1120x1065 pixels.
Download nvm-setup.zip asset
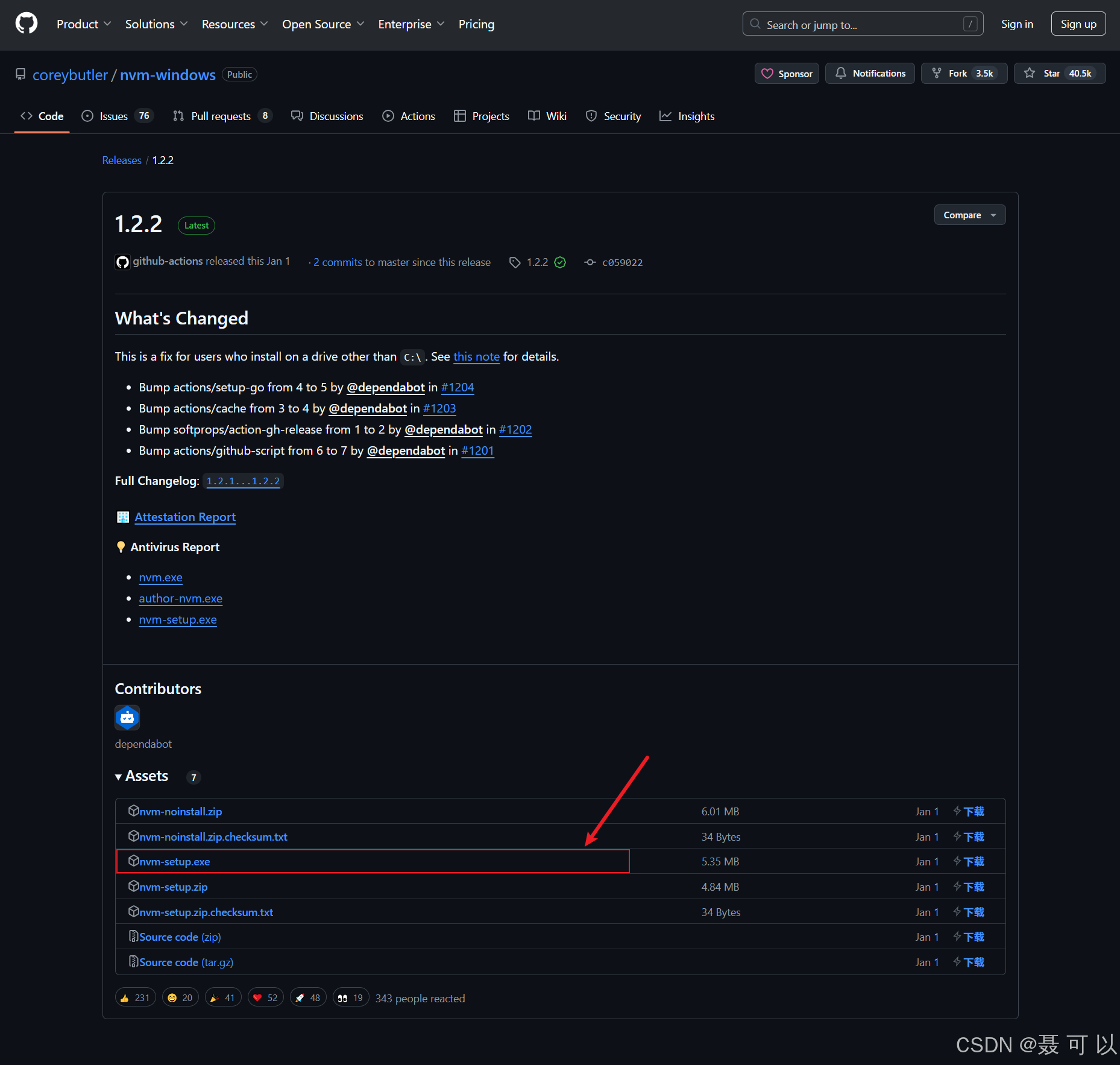click(x=173, y=887)
